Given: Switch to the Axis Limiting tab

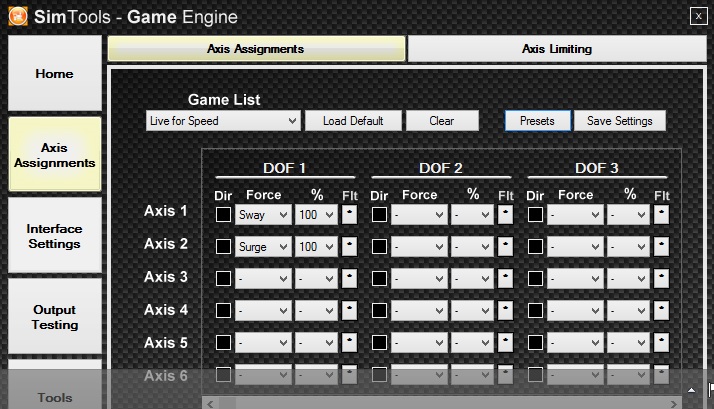Looking at the screenshot, I should click(557, 49).
